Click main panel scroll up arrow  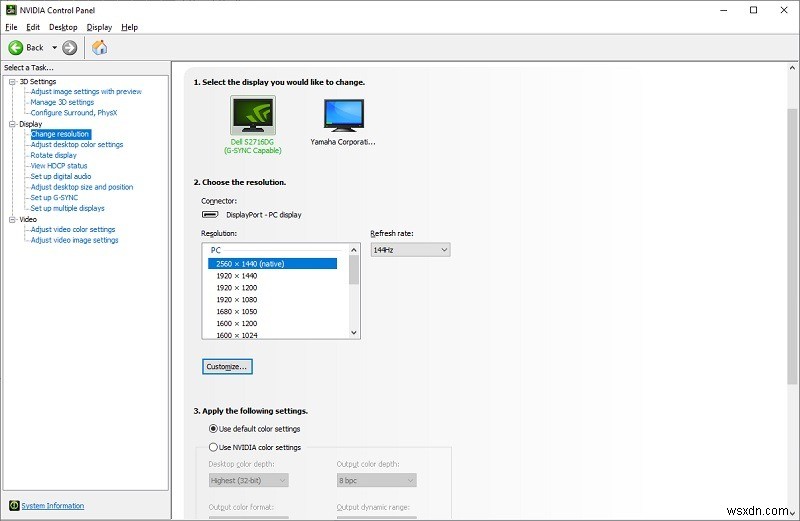click(792, 67)
